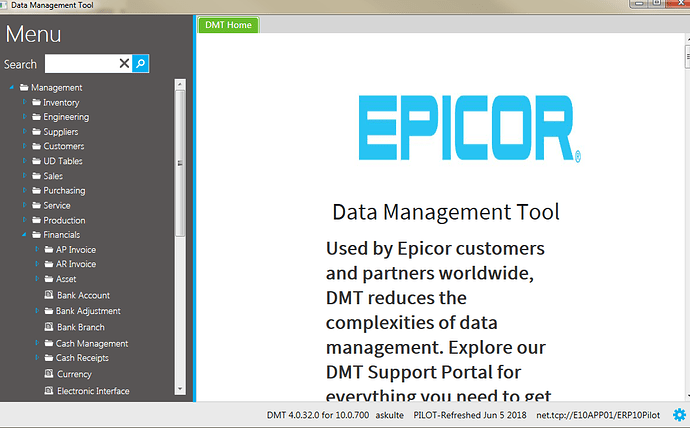This screenshot has width=690, height=428.
Task: Click the menu tree scrollbar down arrow
Action: point(180,389)
